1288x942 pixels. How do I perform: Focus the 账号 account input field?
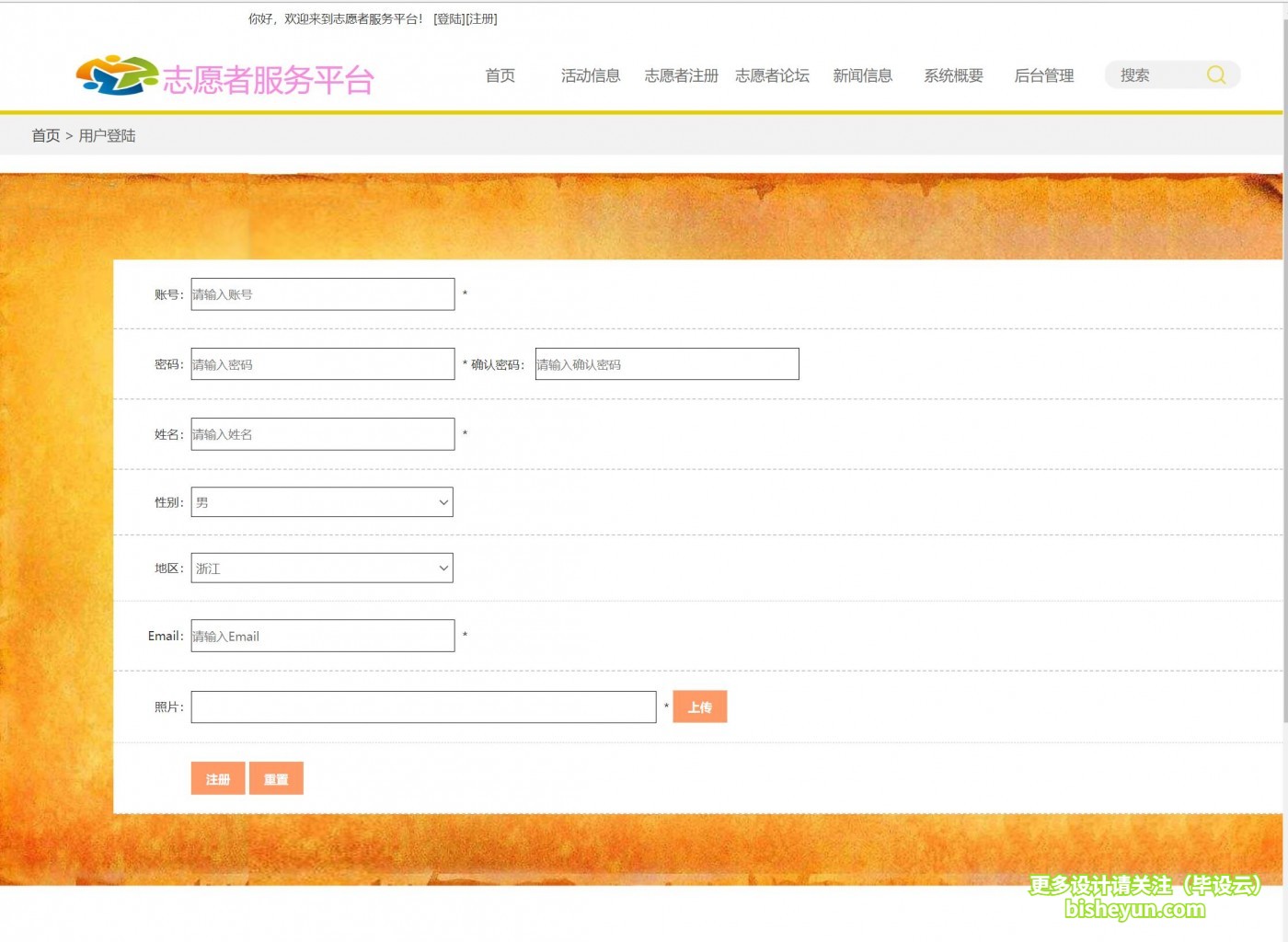pyautogui.click(x=322, y=294)
